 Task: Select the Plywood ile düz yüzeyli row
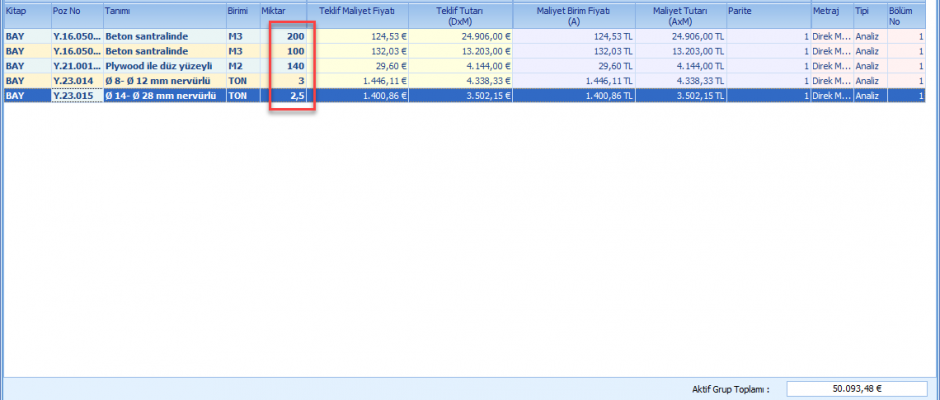pos(163,66)
